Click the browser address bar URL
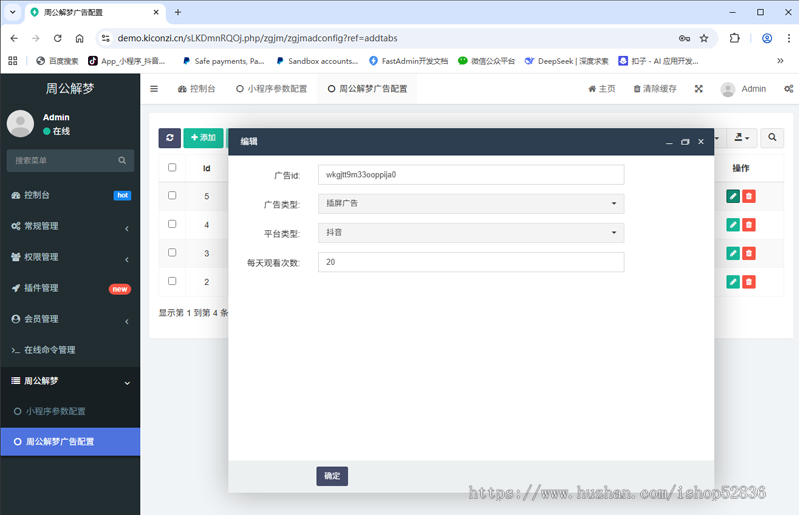This screenshot has height=515, width=799. pyautogui.click(x=257, y=38)
